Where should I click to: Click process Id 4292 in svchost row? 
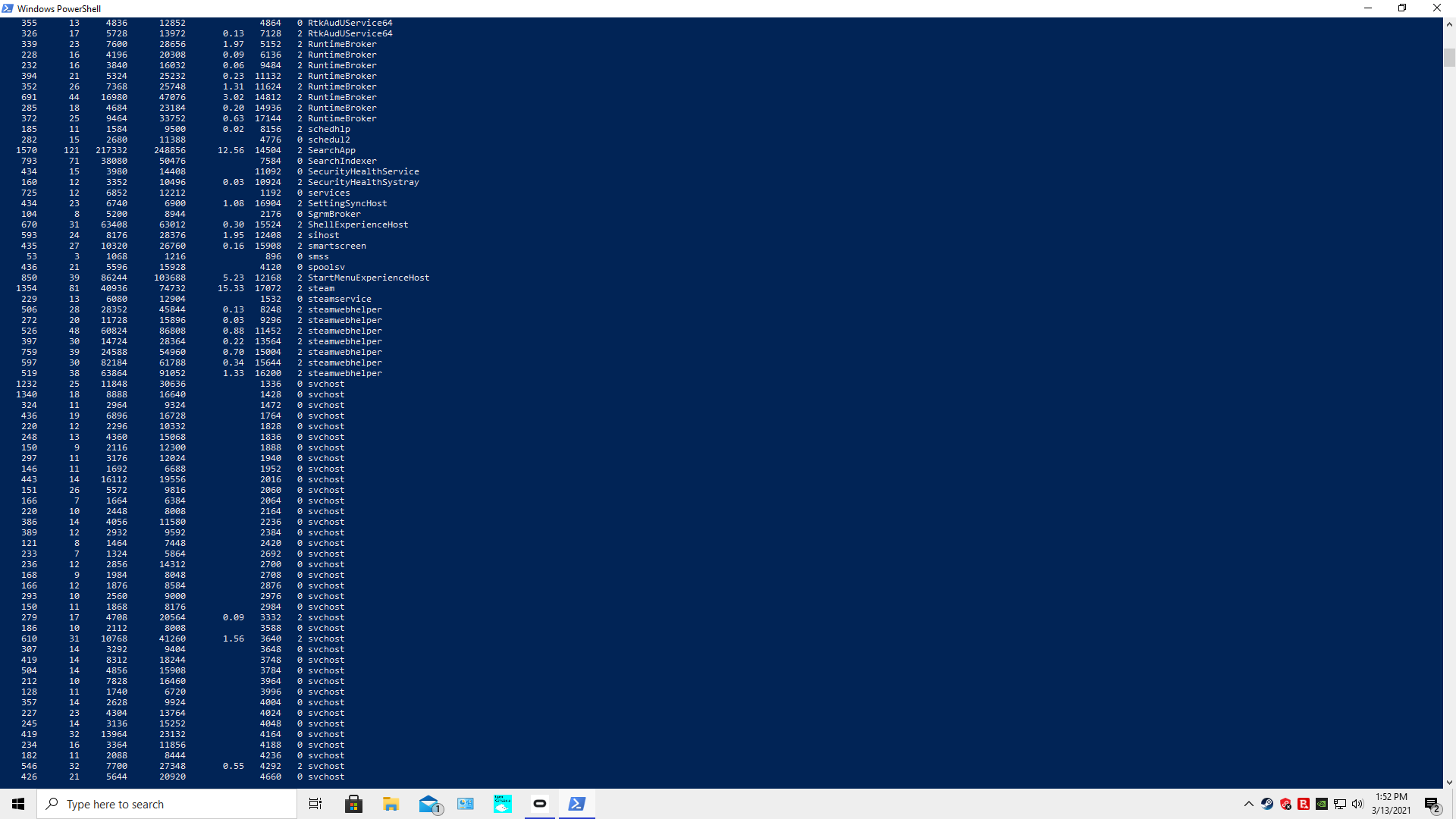(x=271, y=766)
